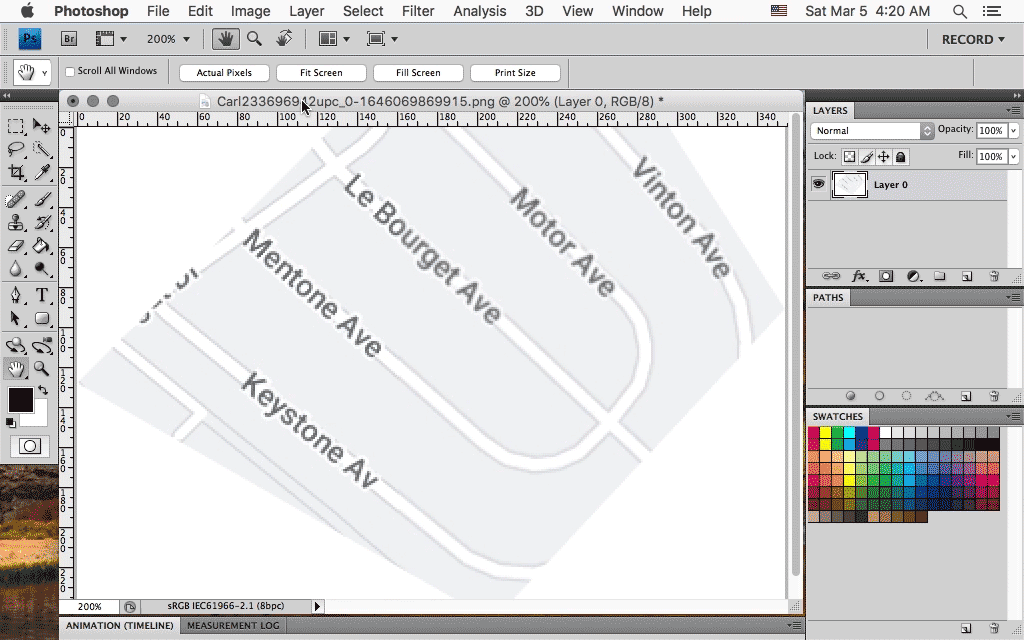This screenshot has height=640, width=1024.
Task: Open the Opacity slider dropdown arrow
Action: pos(1014,131)
